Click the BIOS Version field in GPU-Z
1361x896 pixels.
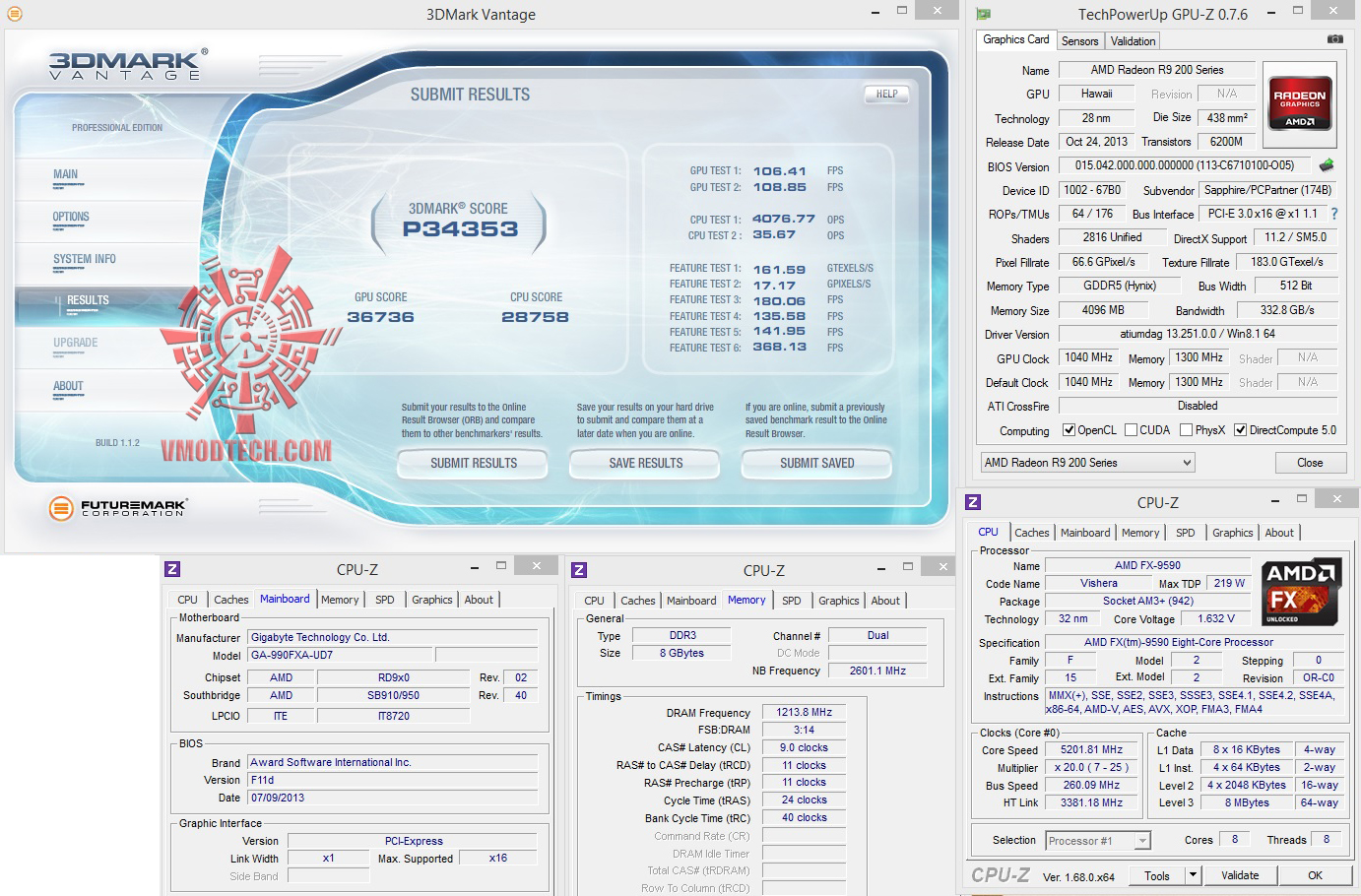click(1184, 165)
